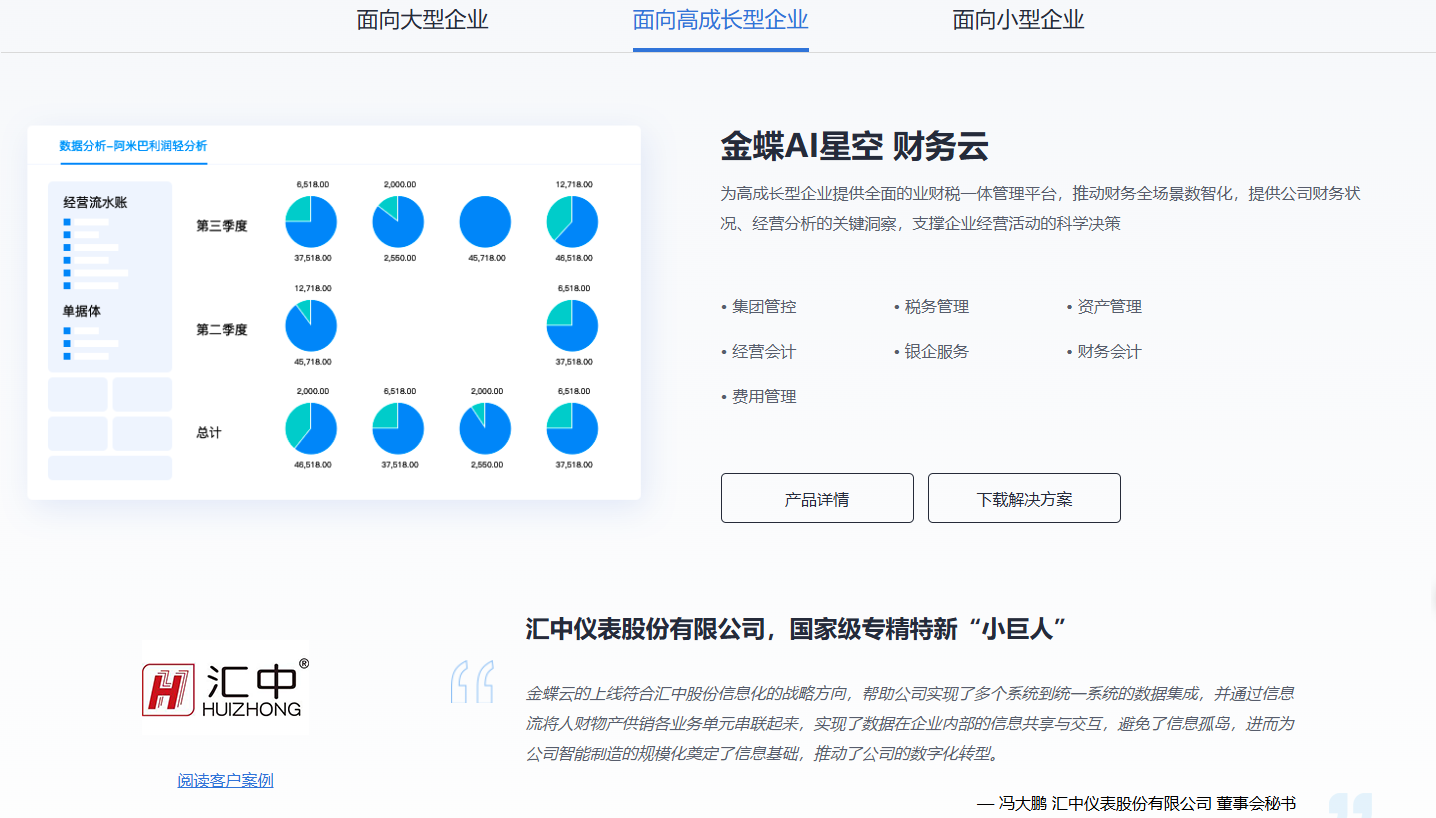Open the 阅读客户案例 link
Screen dimensions: 1436x818
tap(225, 780)
